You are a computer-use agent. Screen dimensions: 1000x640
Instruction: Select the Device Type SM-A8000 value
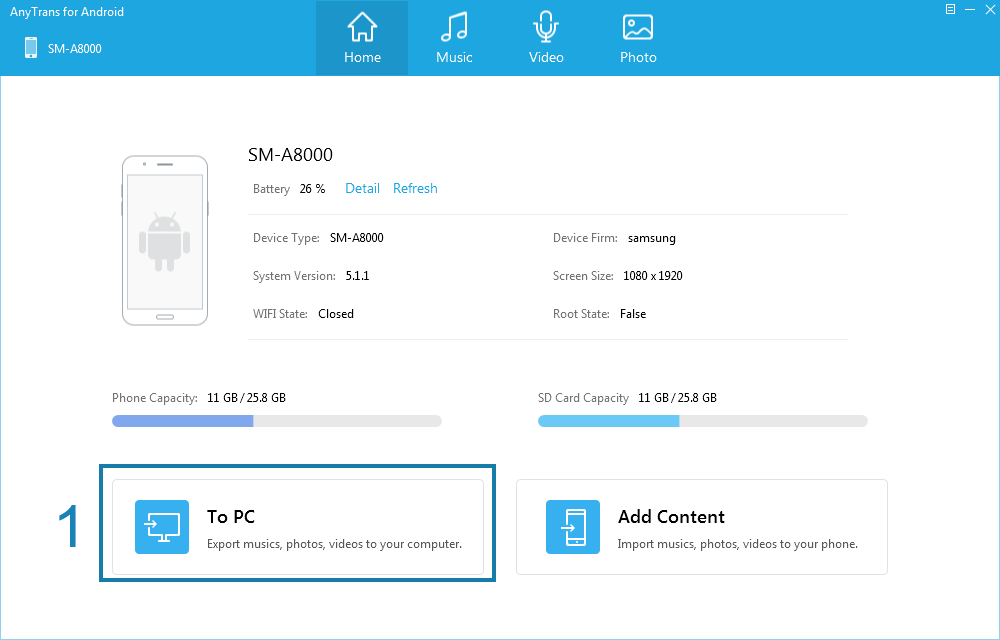point(357,238)
